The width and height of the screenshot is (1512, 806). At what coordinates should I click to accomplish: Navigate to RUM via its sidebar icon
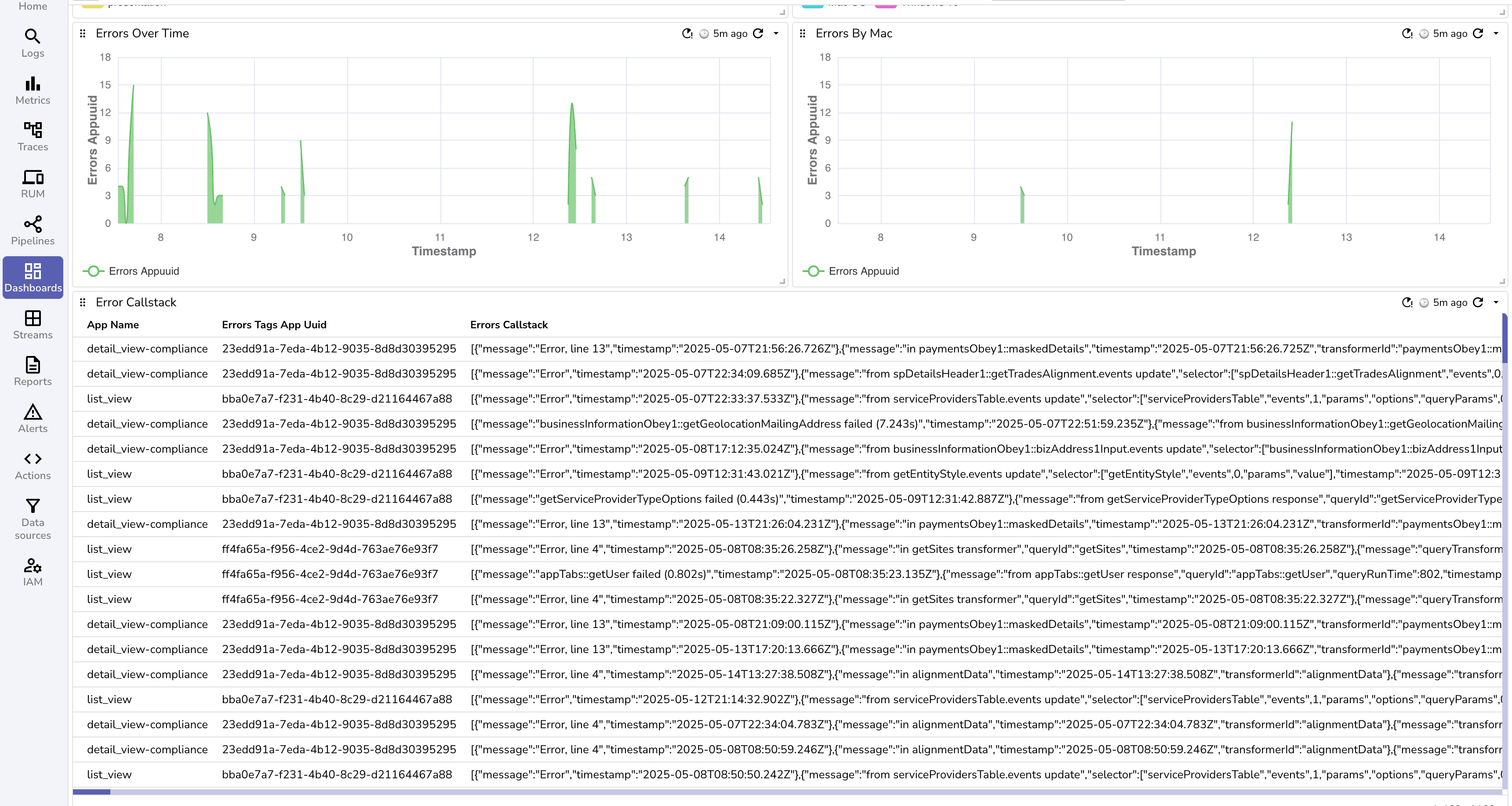point(32,182)
